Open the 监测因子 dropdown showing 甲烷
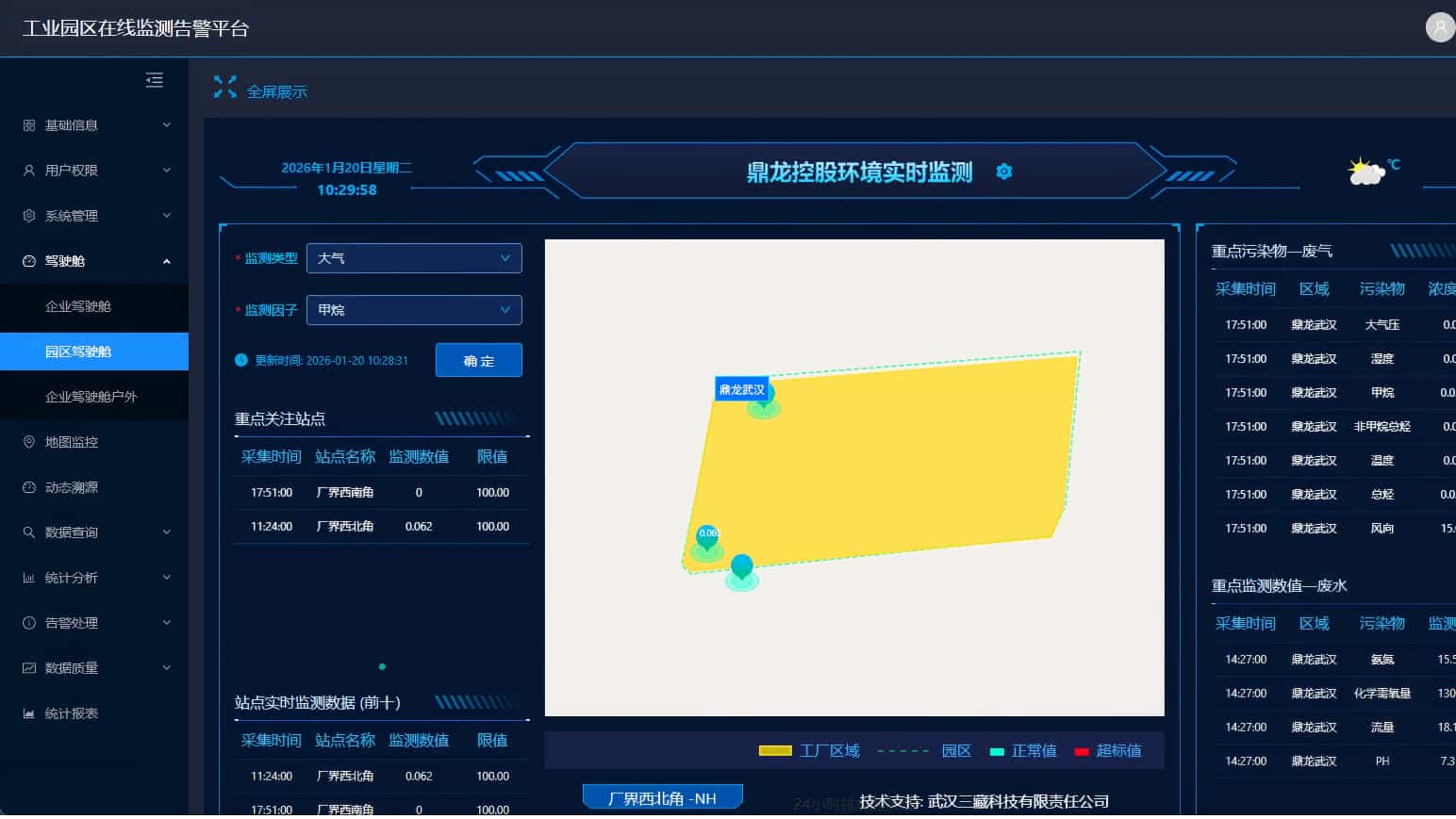Screen dimensions: 1456x819 click(414, 310)
